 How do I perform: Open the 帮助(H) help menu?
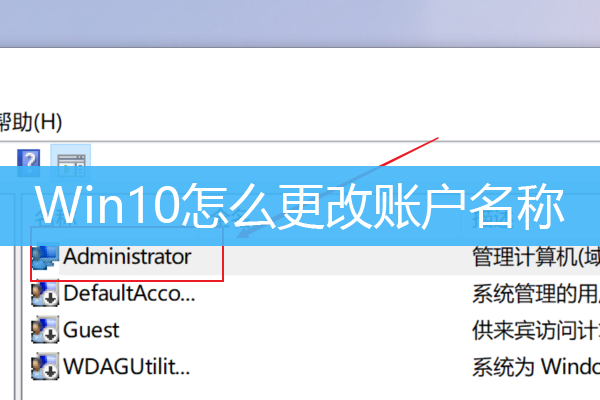(30, 122)
